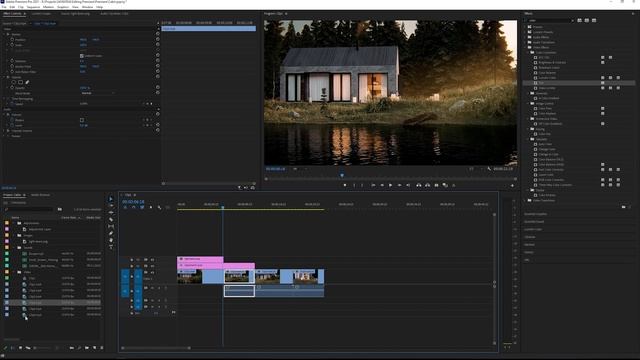Select the Hand tool
Image resolution: width=640 pixels, height=360 pixels.
111,240
